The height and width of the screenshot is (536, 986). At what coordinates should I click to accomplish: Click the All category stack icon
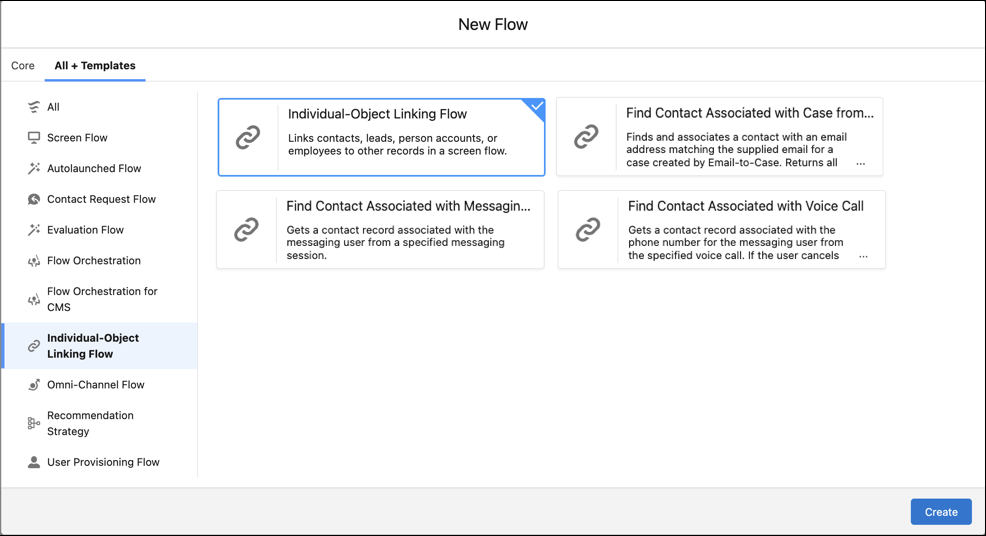34,107
